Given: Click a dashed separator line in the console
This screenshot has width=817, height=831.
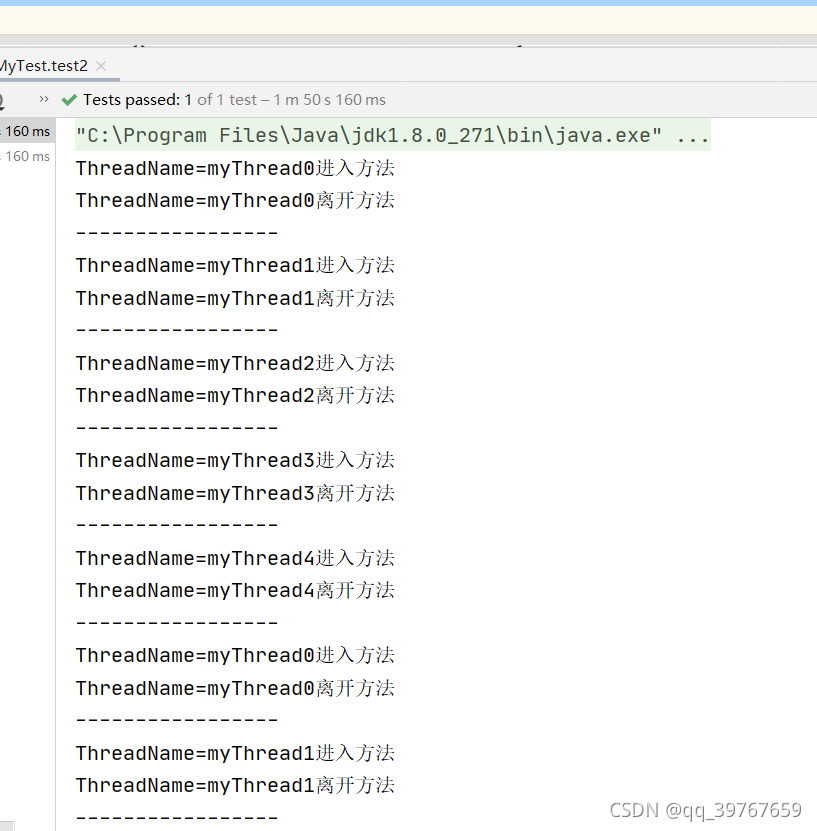Looking at the screenshot, I should coord(176,232).
